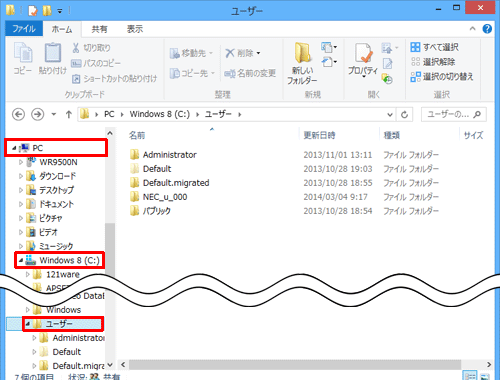This screenshot has height=380, width=500.
Task: Switch to the Home (ホーム) tab
Action: click(62, 29)
